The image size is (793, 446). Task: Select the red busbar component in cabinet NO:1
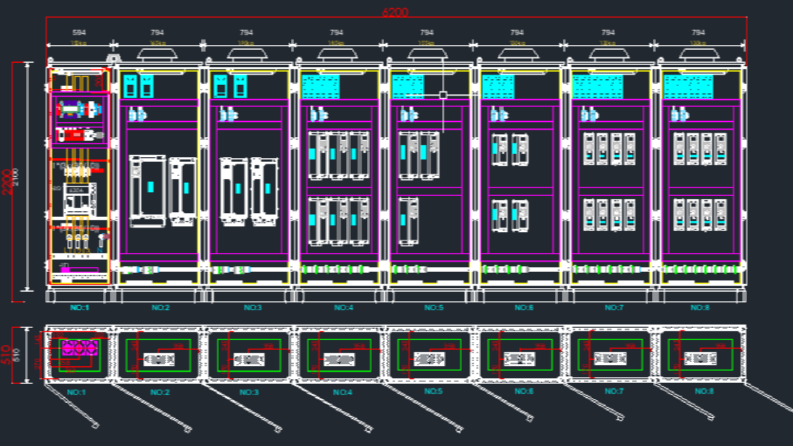77,136
